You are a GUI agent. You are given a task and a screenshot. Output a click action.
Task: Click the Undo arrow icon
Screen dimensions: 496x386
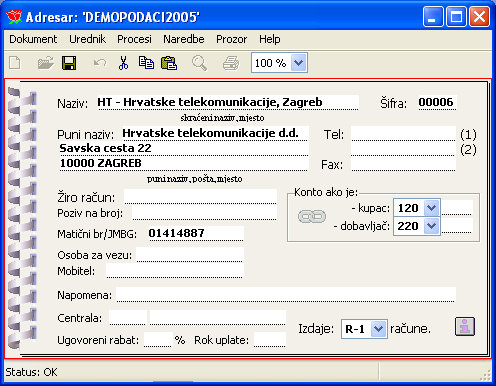[100, 63]
